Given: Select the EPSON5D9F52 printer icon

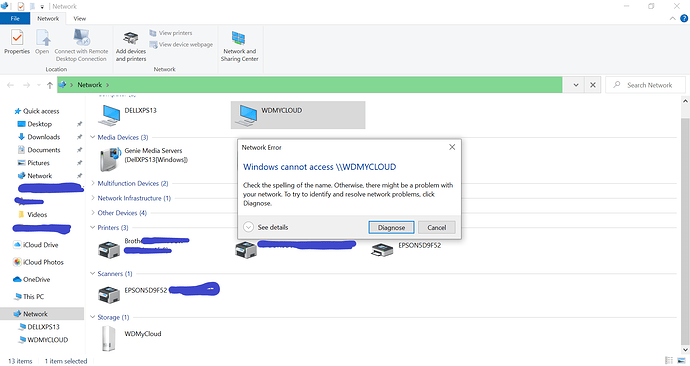Looking at the screenshot, I should [382, 249].
